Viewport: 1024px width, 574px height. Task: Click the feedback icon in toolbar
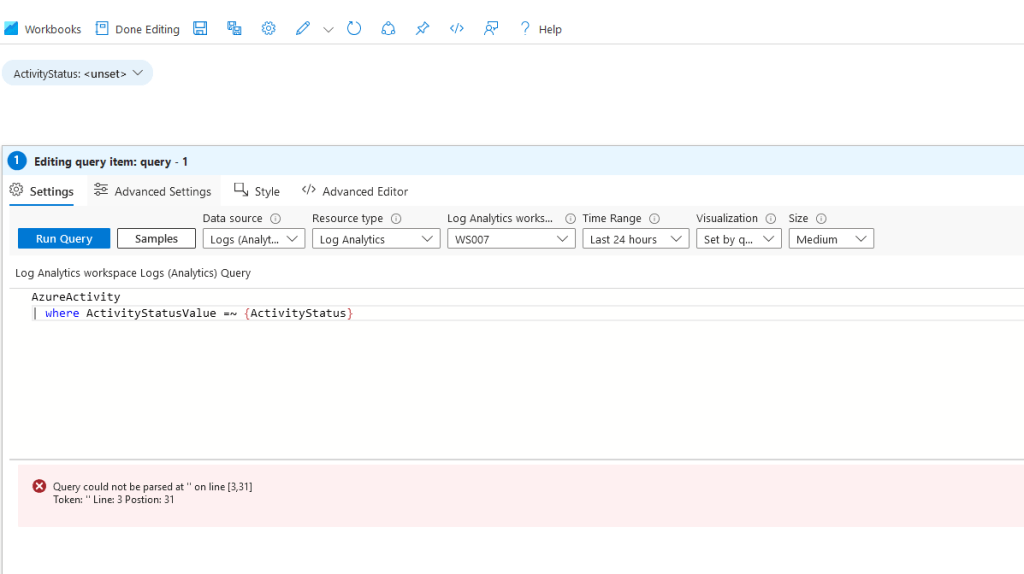(490, 29)
